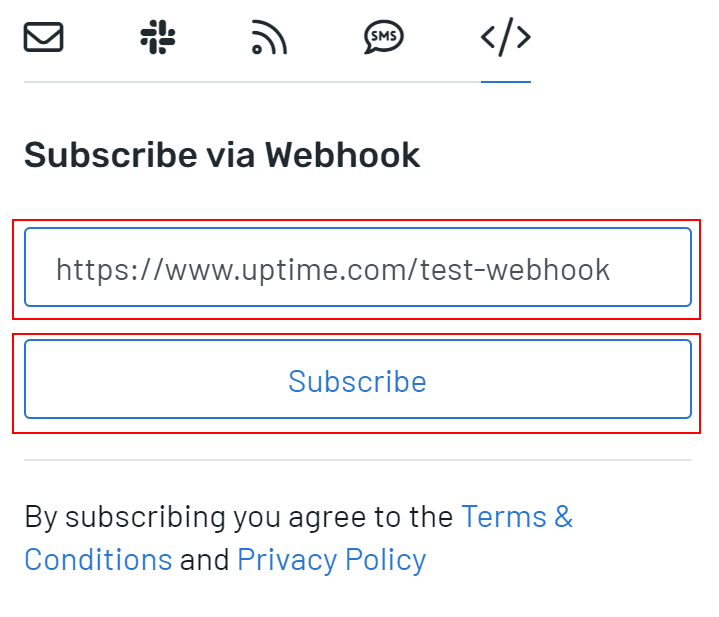Click the Subscribe via Webhook heading
719x617 pixels.
222,155
